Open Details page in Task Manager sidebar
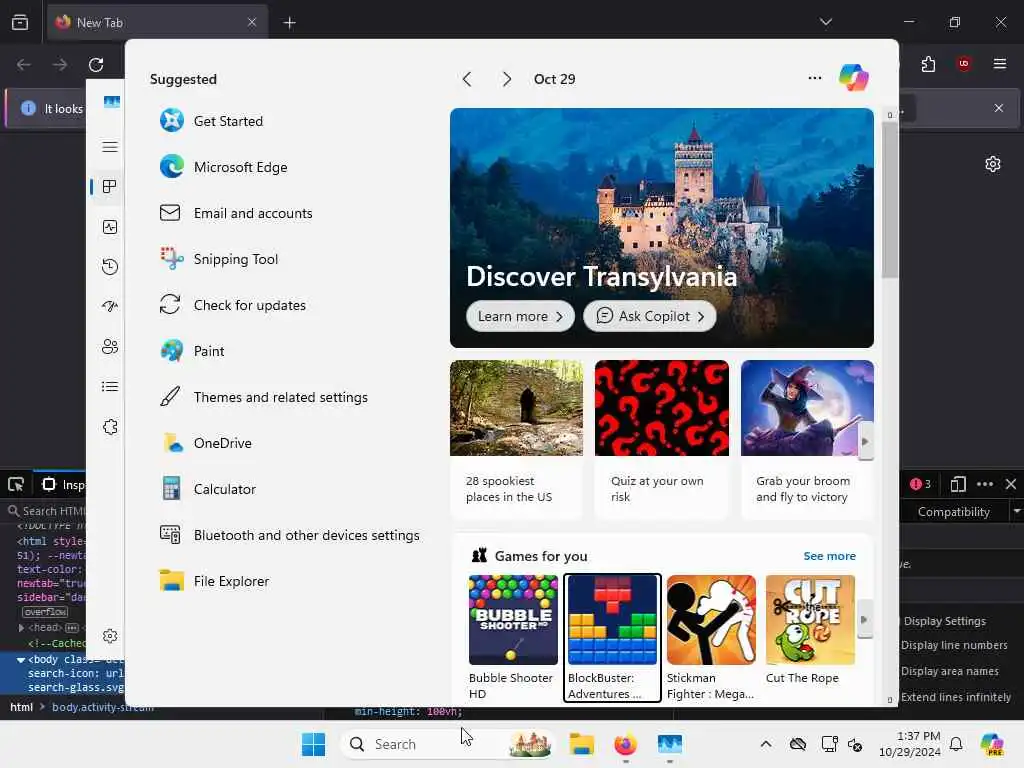 [x=110, y=387]
